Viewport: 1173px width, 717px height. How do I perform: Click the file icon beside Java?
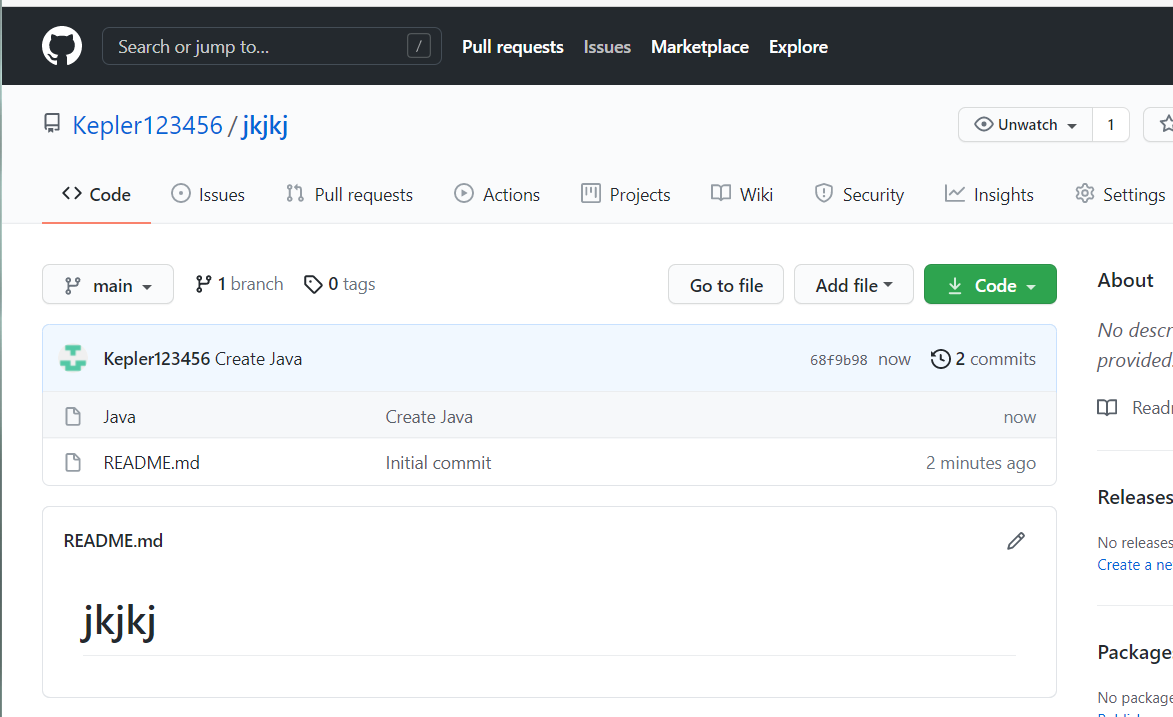tap(73, 416)
